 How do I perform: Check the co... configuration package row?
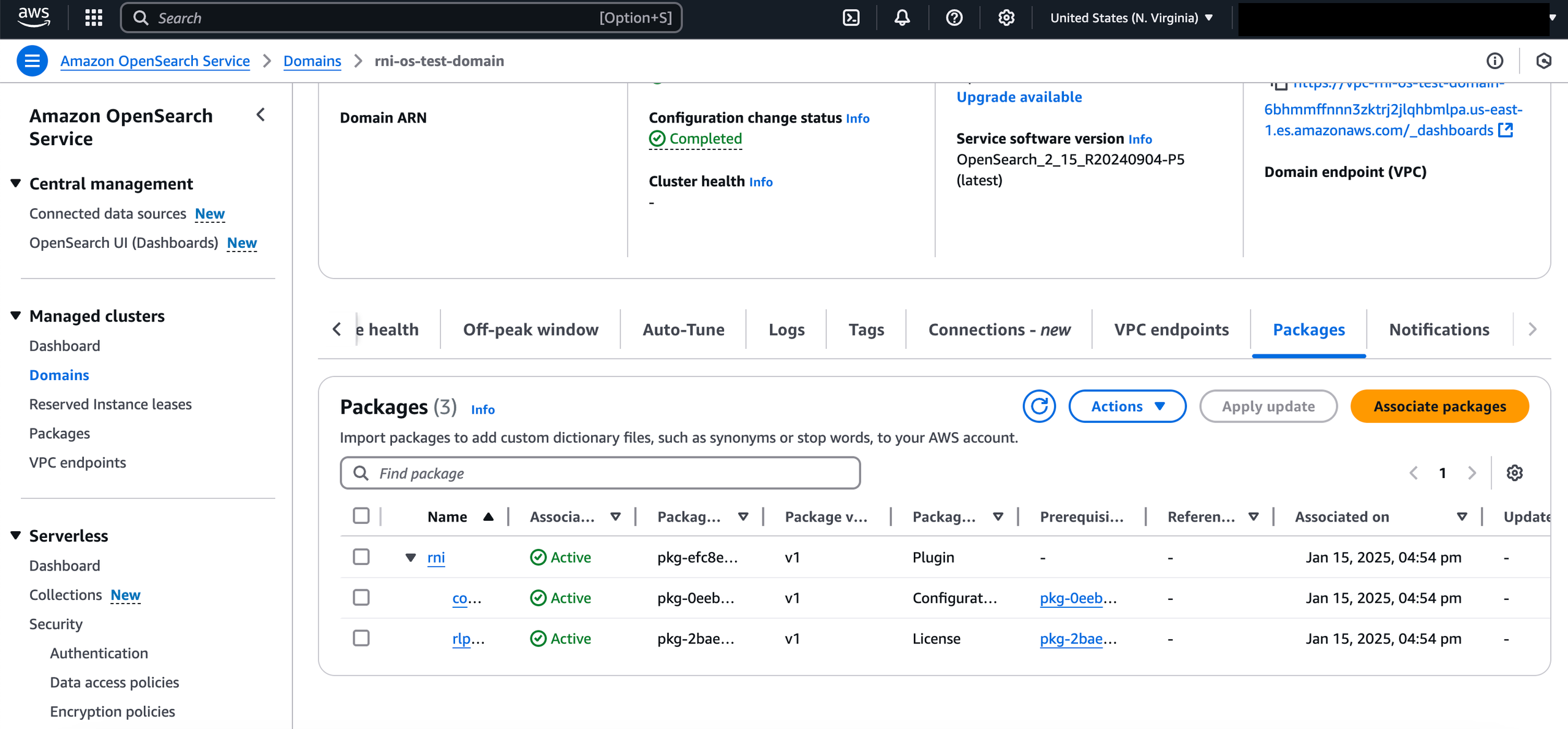[361, 597]
